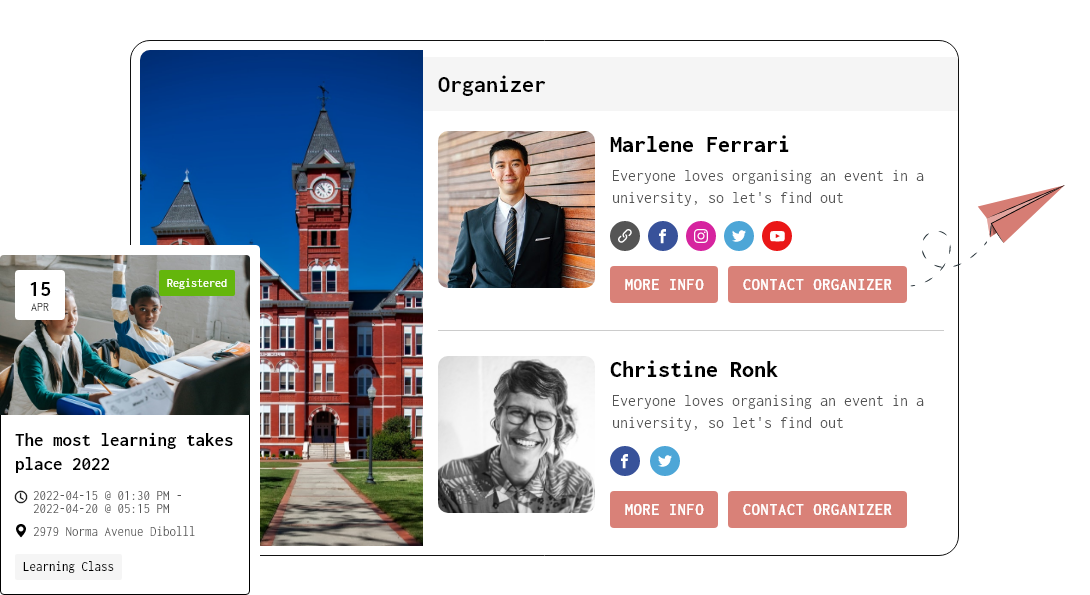Click the location pin icon

click(21, 531)
